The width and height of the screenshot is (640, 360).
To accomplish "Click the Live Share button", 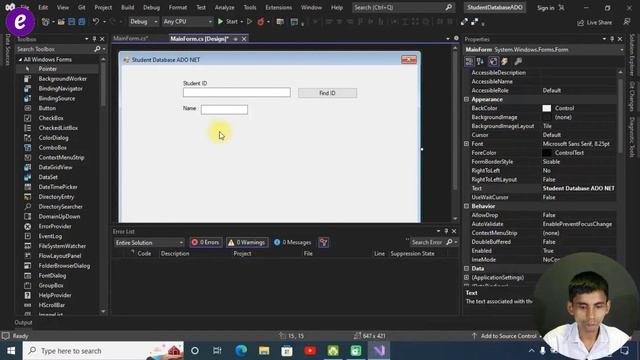I will pos(594,22).
